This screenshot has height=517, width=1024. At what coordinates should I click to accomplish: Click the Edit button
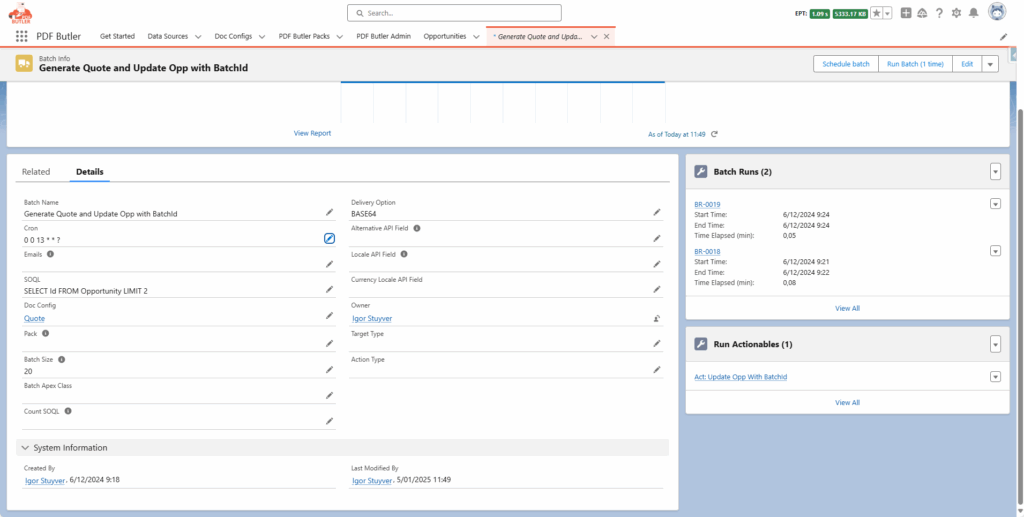967,64
